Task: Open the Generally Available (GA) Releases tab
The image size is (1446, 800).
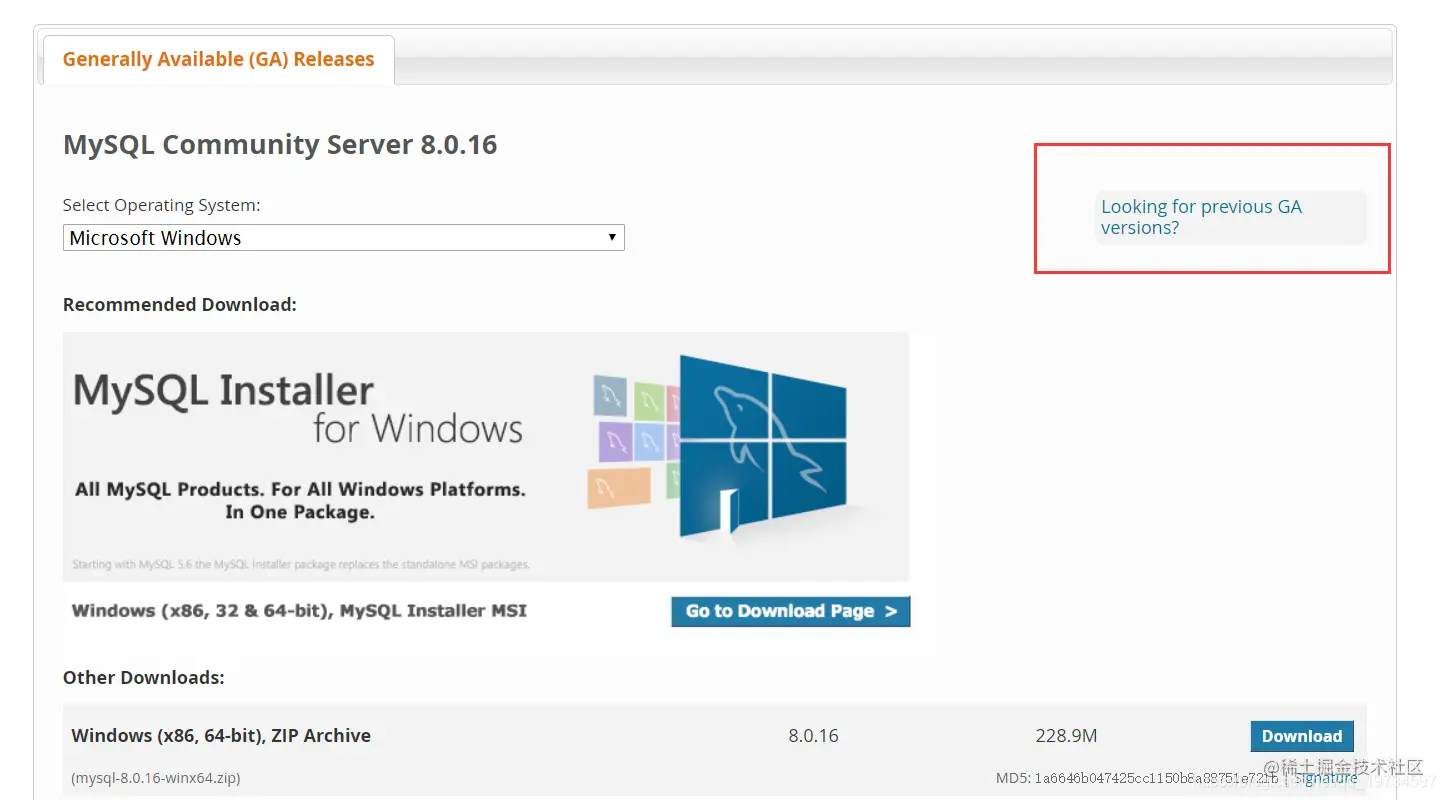Action: pos(218,59)
